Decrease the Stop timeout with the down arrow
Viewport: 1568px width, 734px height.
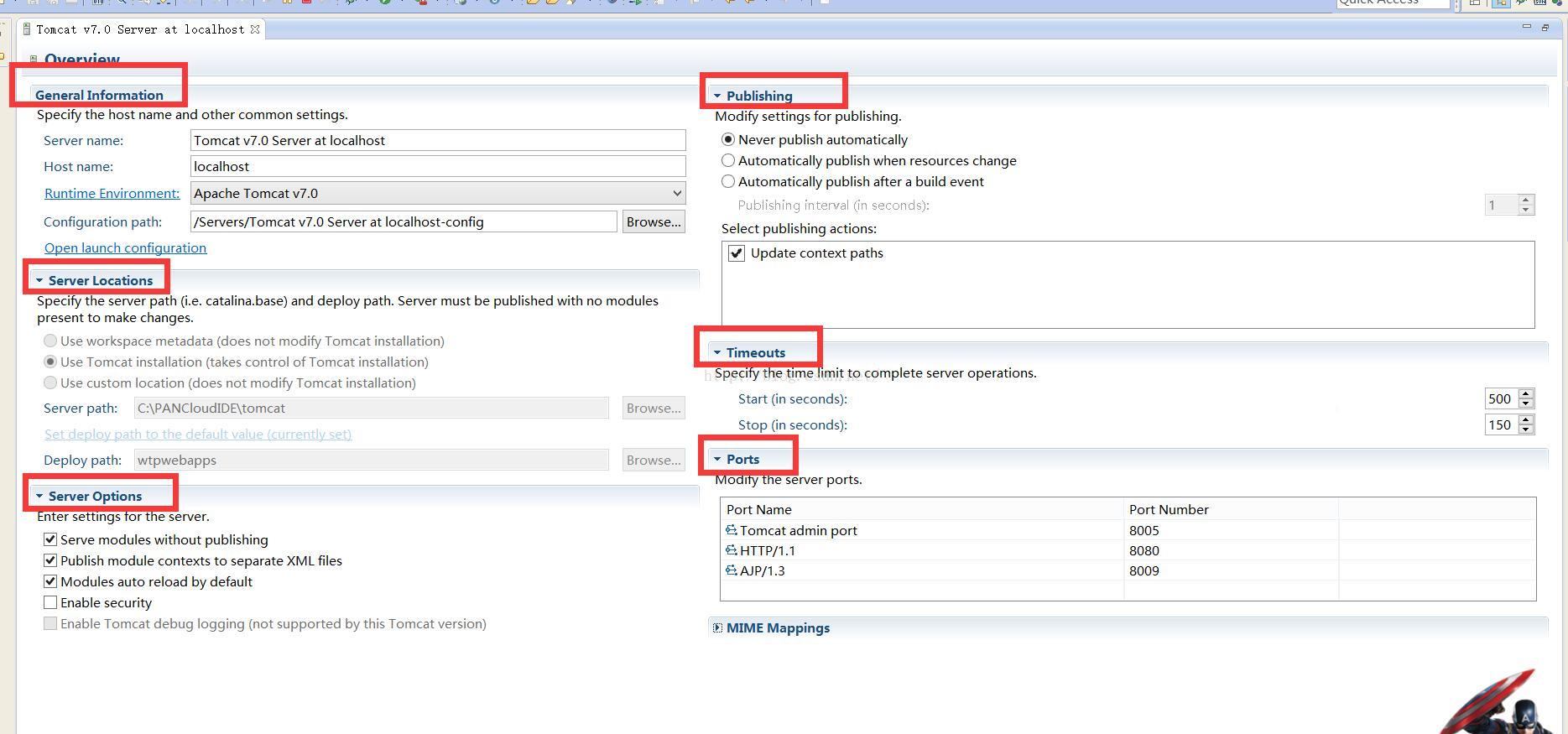(x=1526, y=430)
